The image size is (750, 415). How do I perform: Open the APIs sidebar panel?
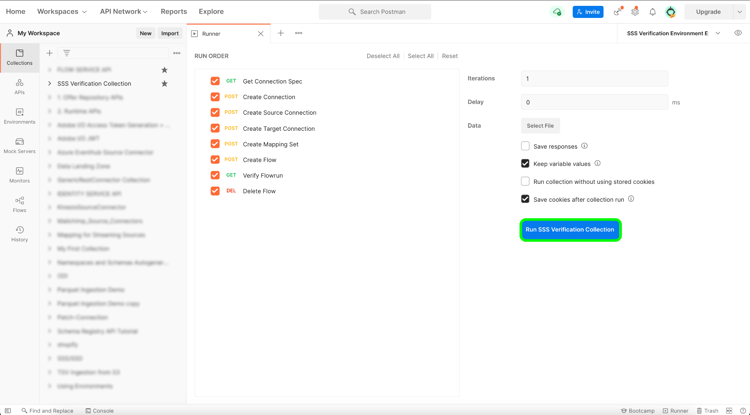click(20, 87)
